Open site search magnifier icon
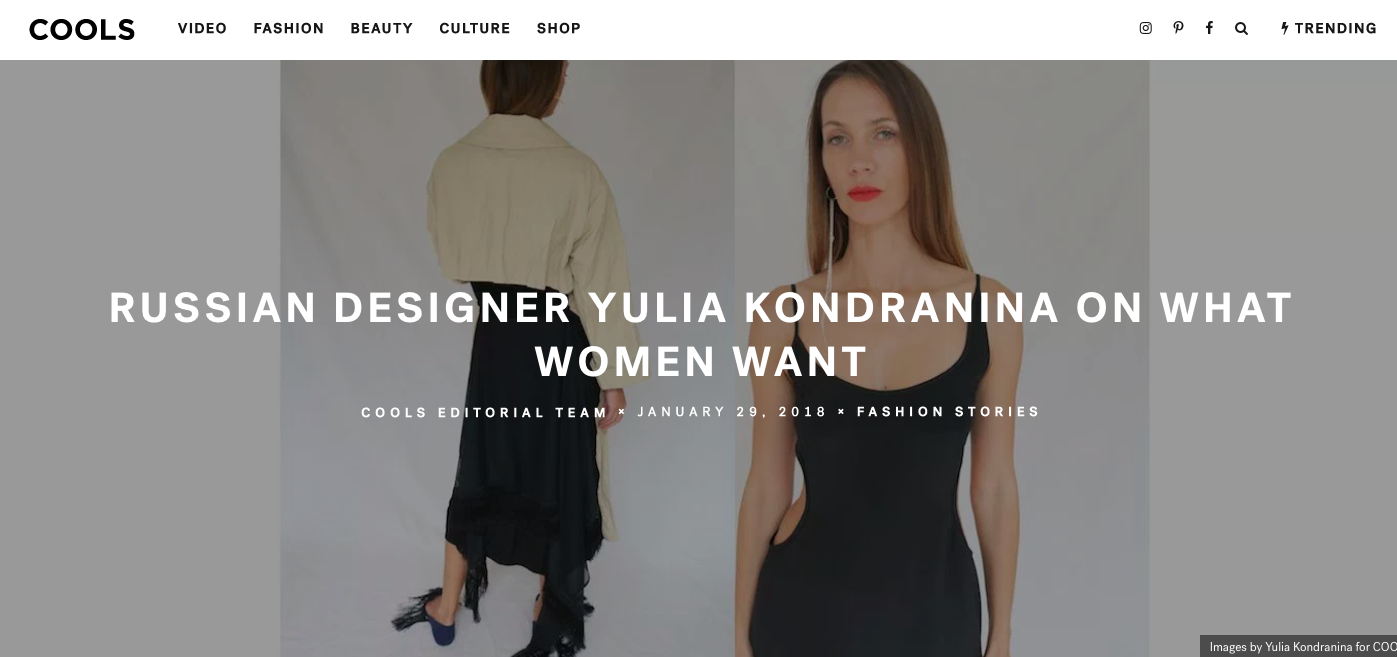Viewport: 1397px width, 657px height. pyautogui.click(x=1241, y=28)
